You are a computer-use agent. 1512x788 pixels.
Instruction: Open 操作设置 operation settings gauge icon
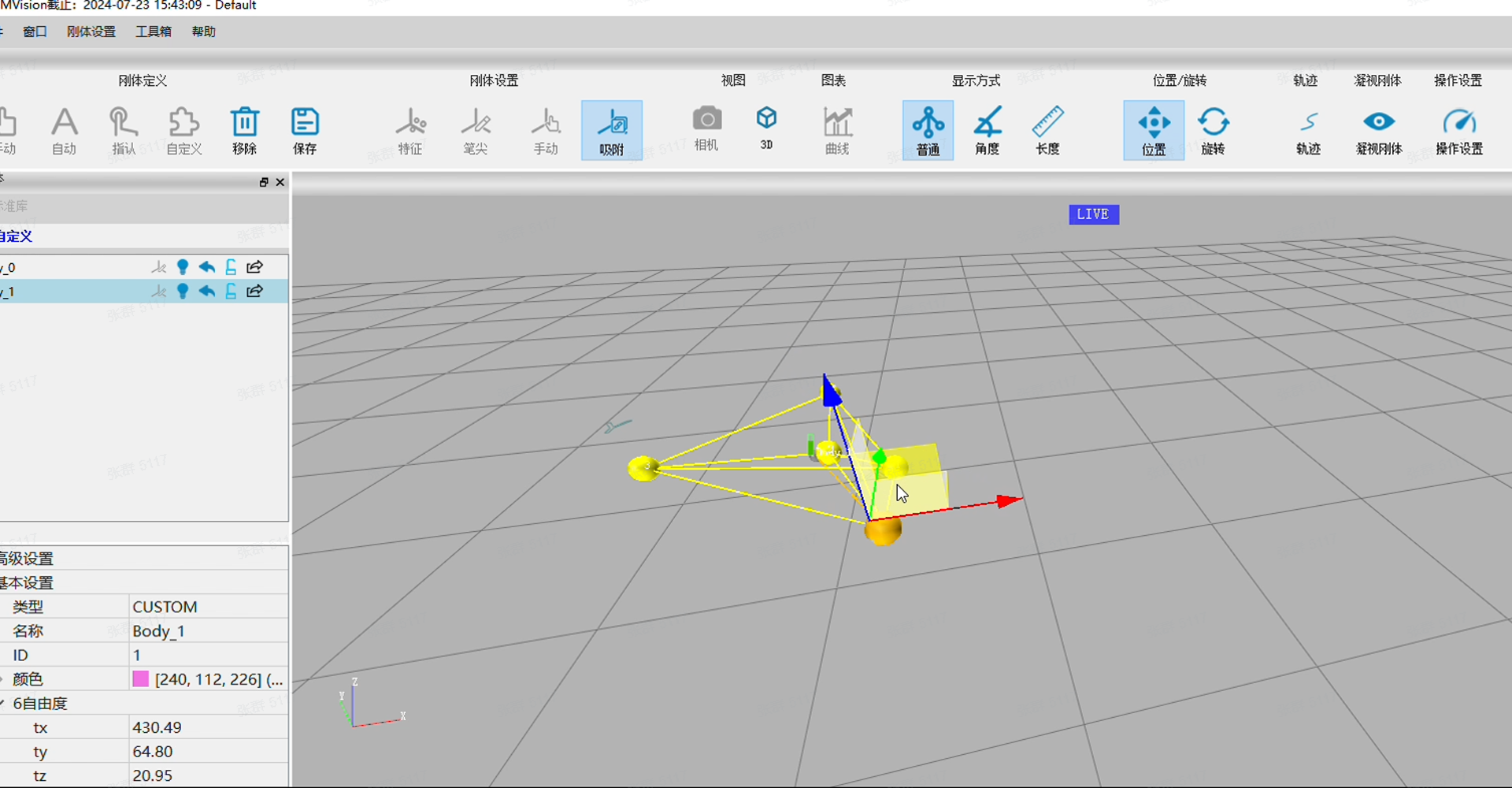click(1458, 130)
